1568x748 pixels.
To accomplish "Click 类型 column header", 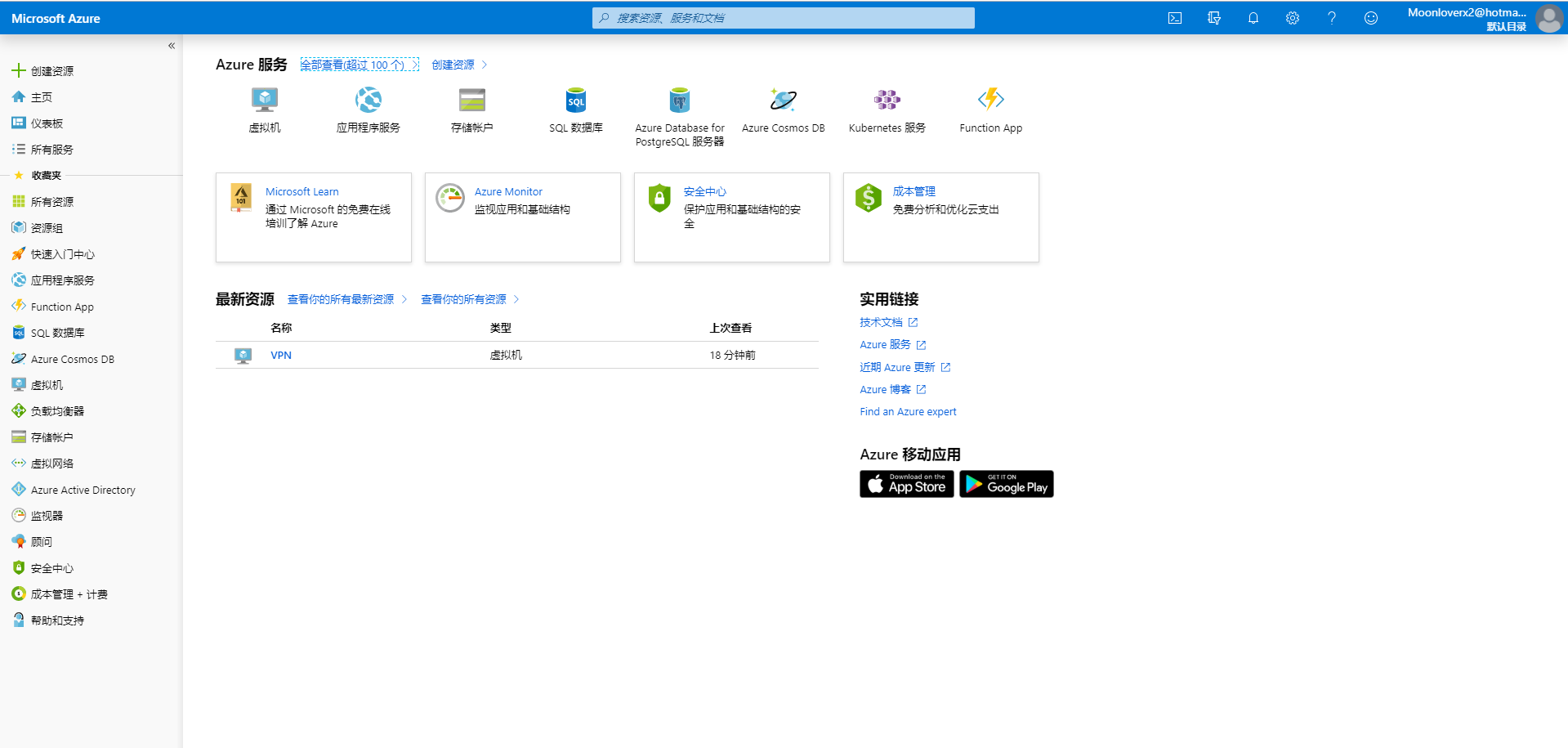I will (x=500, y=328).
